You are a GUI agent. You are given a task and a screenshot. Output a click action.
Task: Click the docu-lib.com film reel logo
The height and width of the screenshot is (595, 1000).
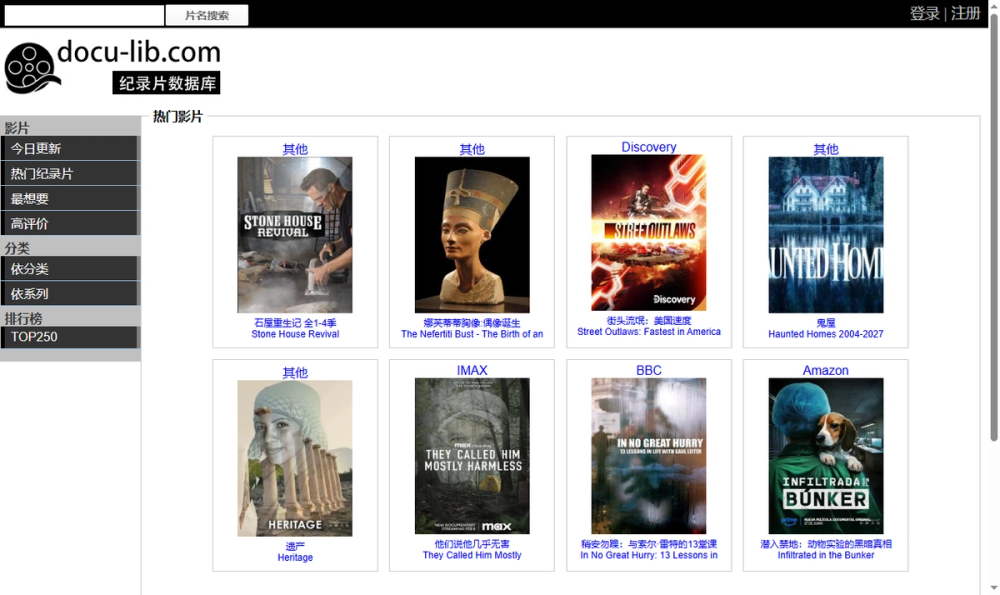[x=112, y=67]
